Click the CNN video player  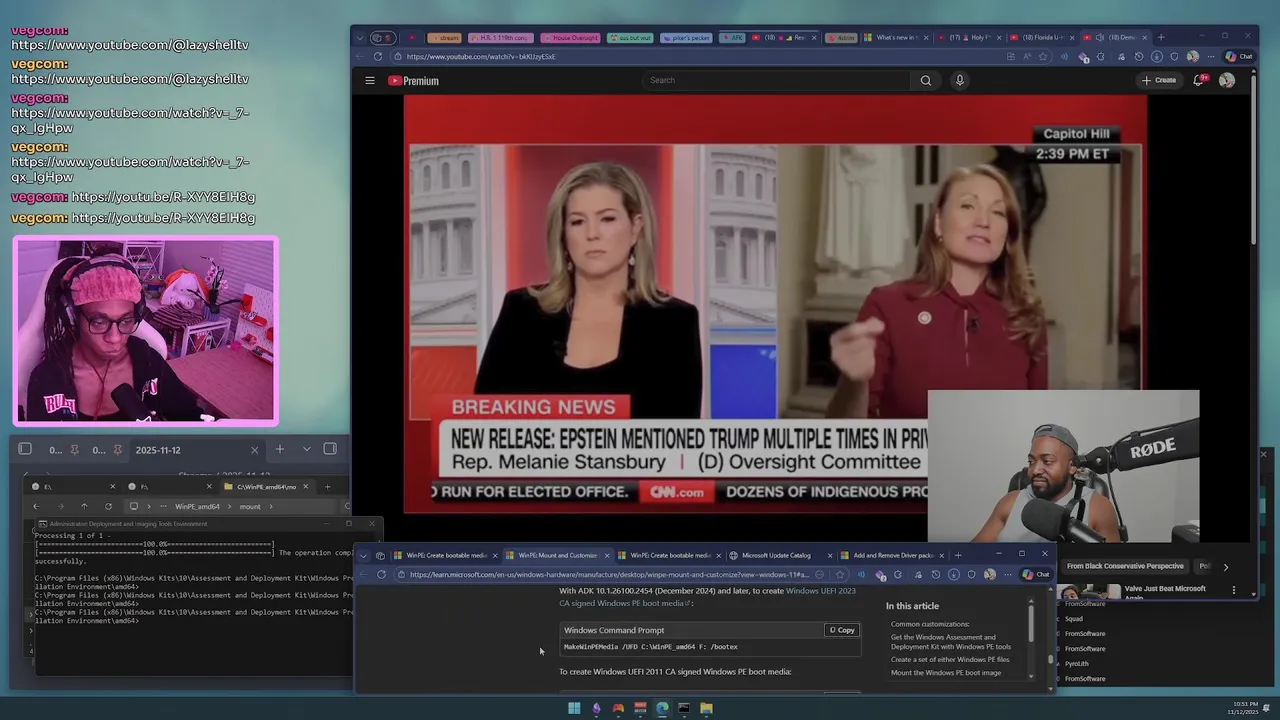(x=775, y=303)
